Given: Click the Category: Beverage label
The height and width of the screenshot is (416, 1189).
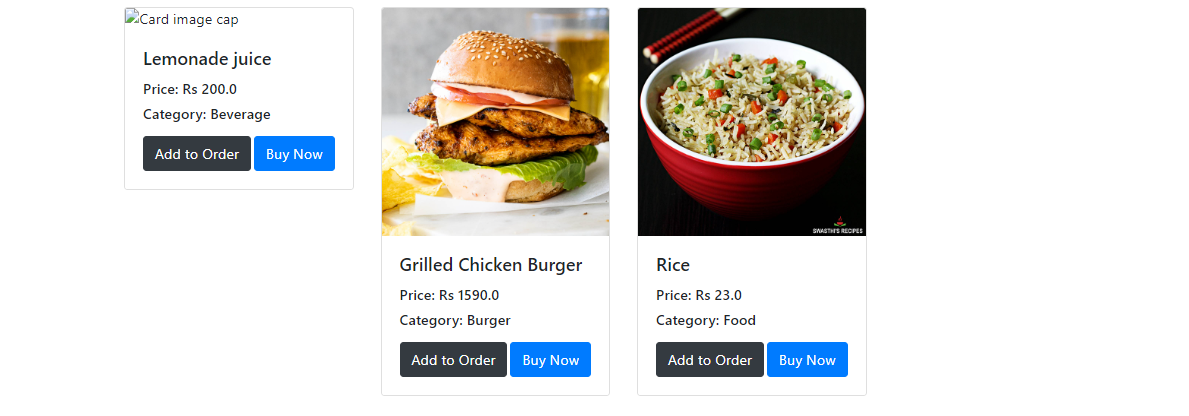Looking at the screenshot, I should 207,114.
